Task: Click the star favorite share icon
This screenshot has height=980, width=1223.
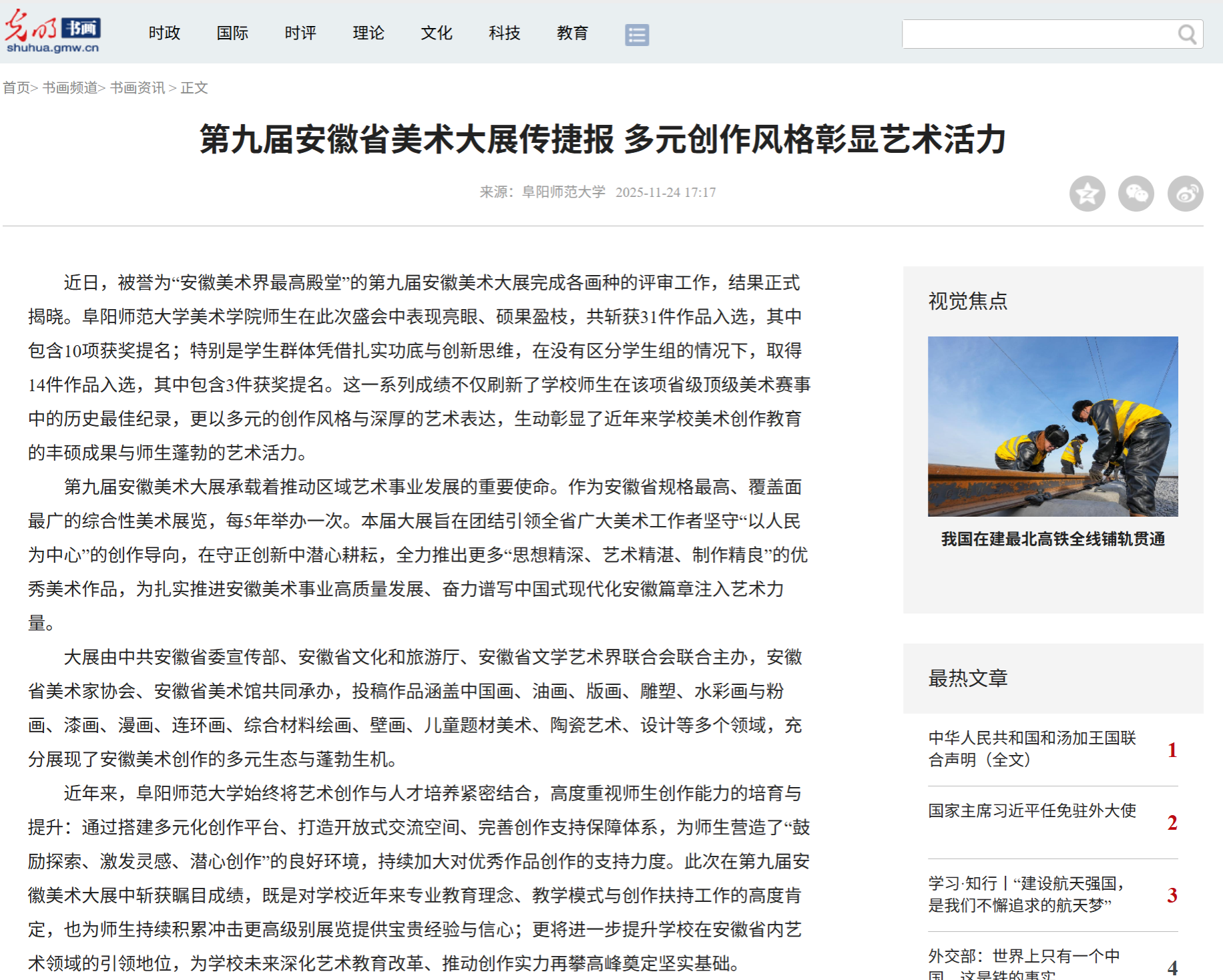Action: click(1087, 194)
